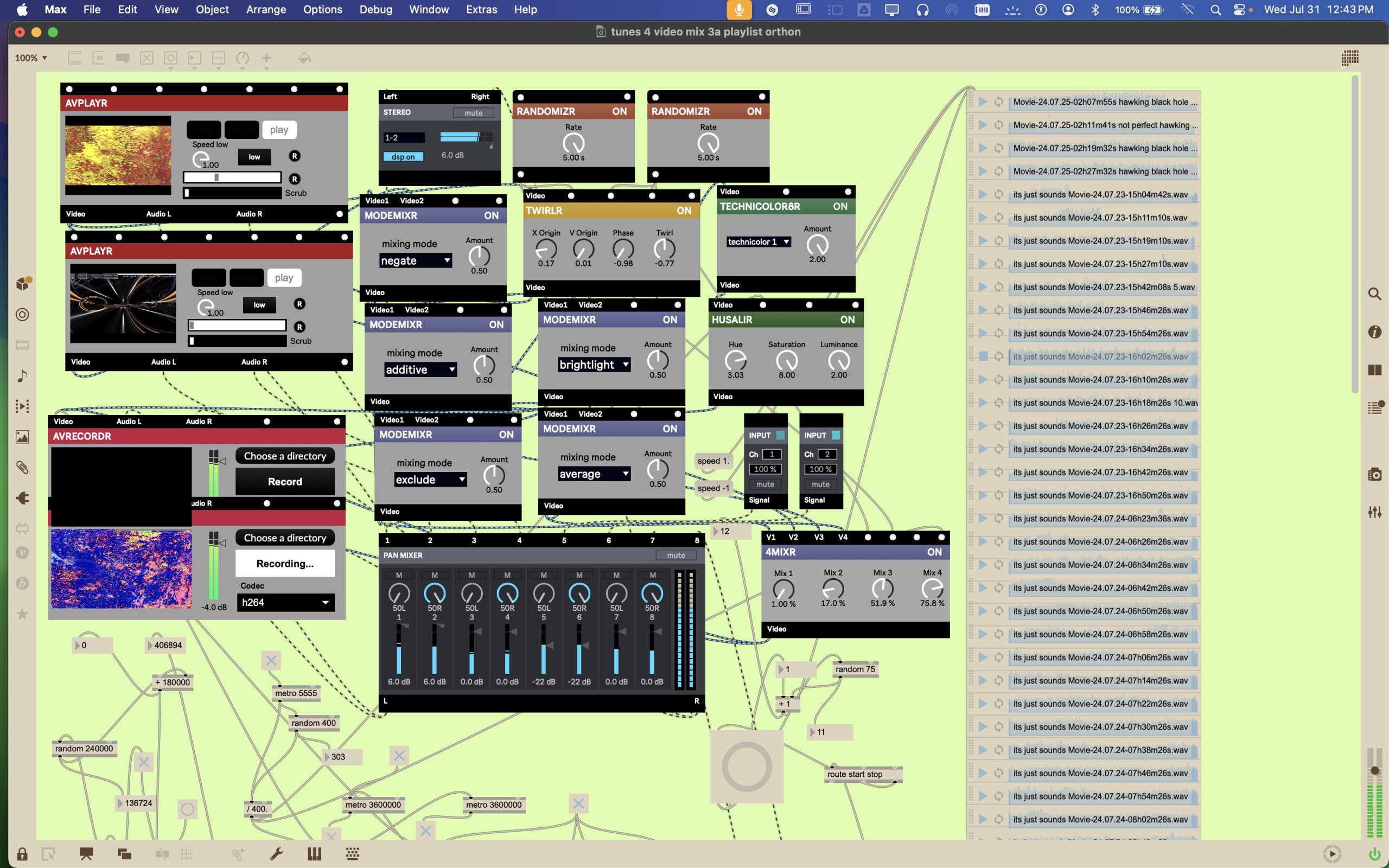Click play button in top AVPLAYR
1389x868 pixels.
tap(279, 130)
